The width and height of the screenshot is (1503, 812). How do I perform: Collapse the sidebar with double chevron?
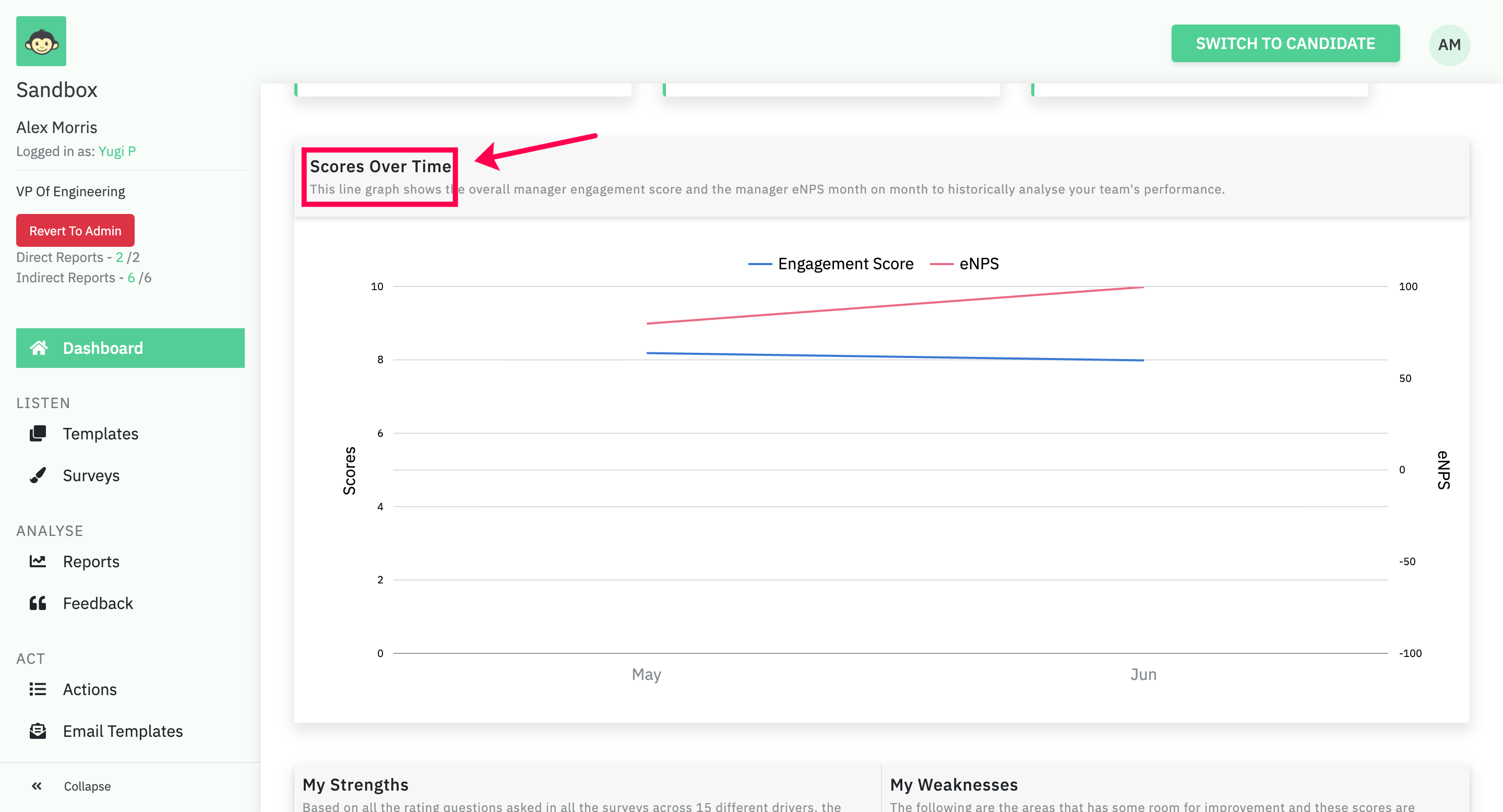(x=37, y=786)
